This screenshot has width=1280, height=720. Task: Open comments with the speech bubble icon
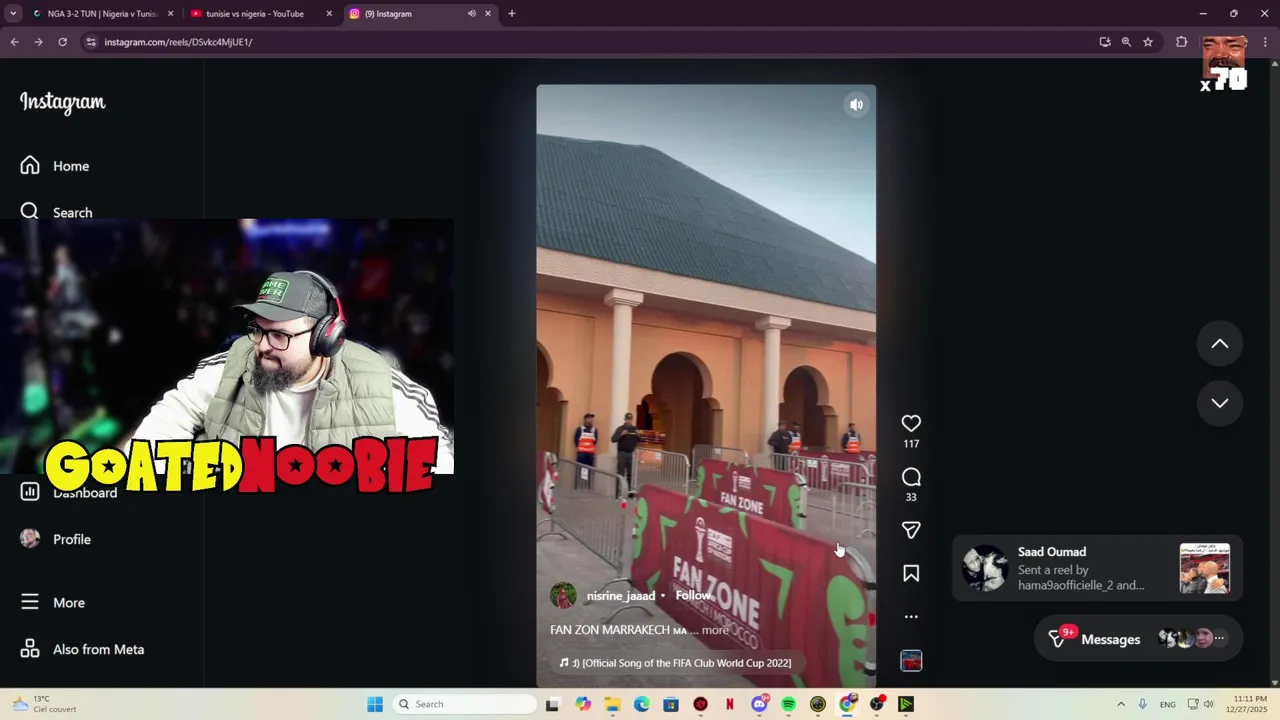click(911, 477)
